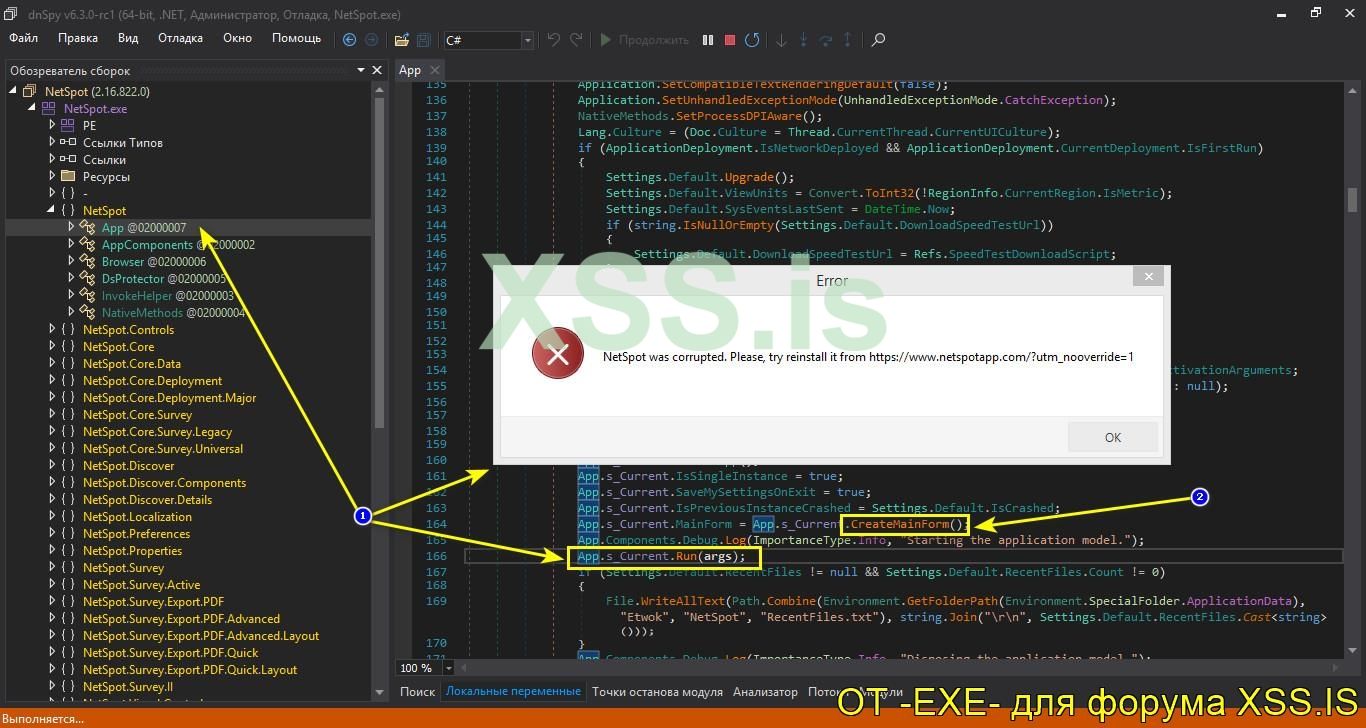Open search with the magnifier icon
Image resolution: width=1366 pixels, height=728 pixels.
(x=878, y=40)
